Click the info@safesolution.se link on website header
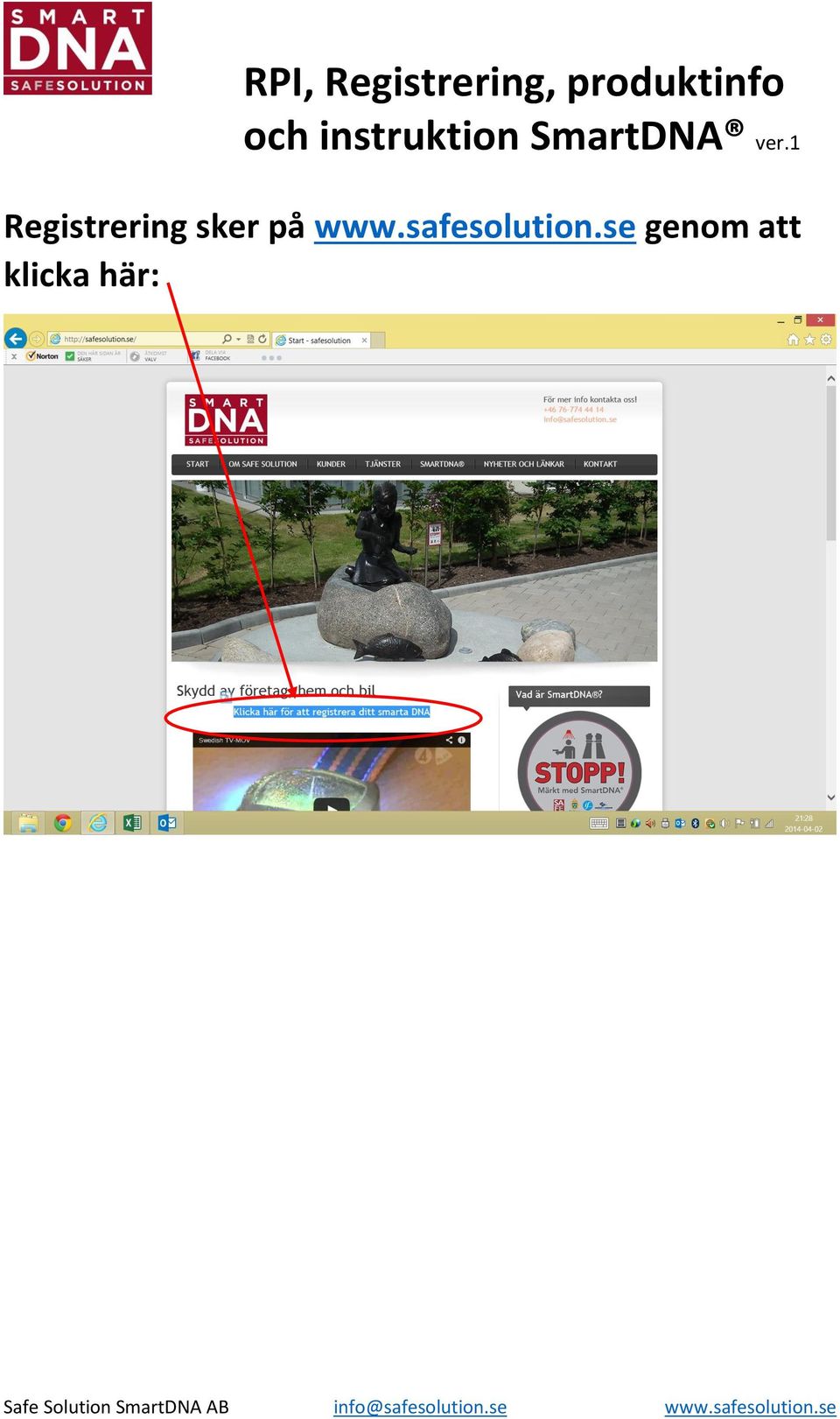 click(x=580, y=419)
